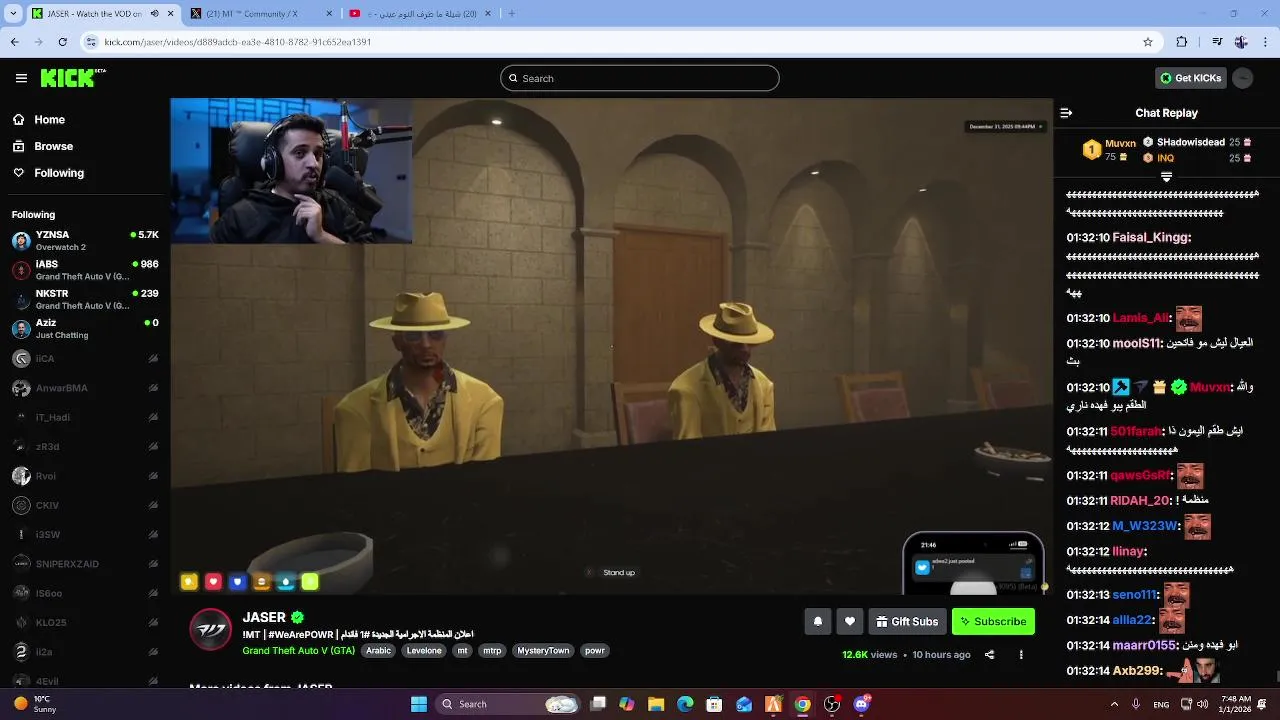Show hidden system tray icons
The image size is (1280, 720).
pyautogui.click(x=1114, y=704)
